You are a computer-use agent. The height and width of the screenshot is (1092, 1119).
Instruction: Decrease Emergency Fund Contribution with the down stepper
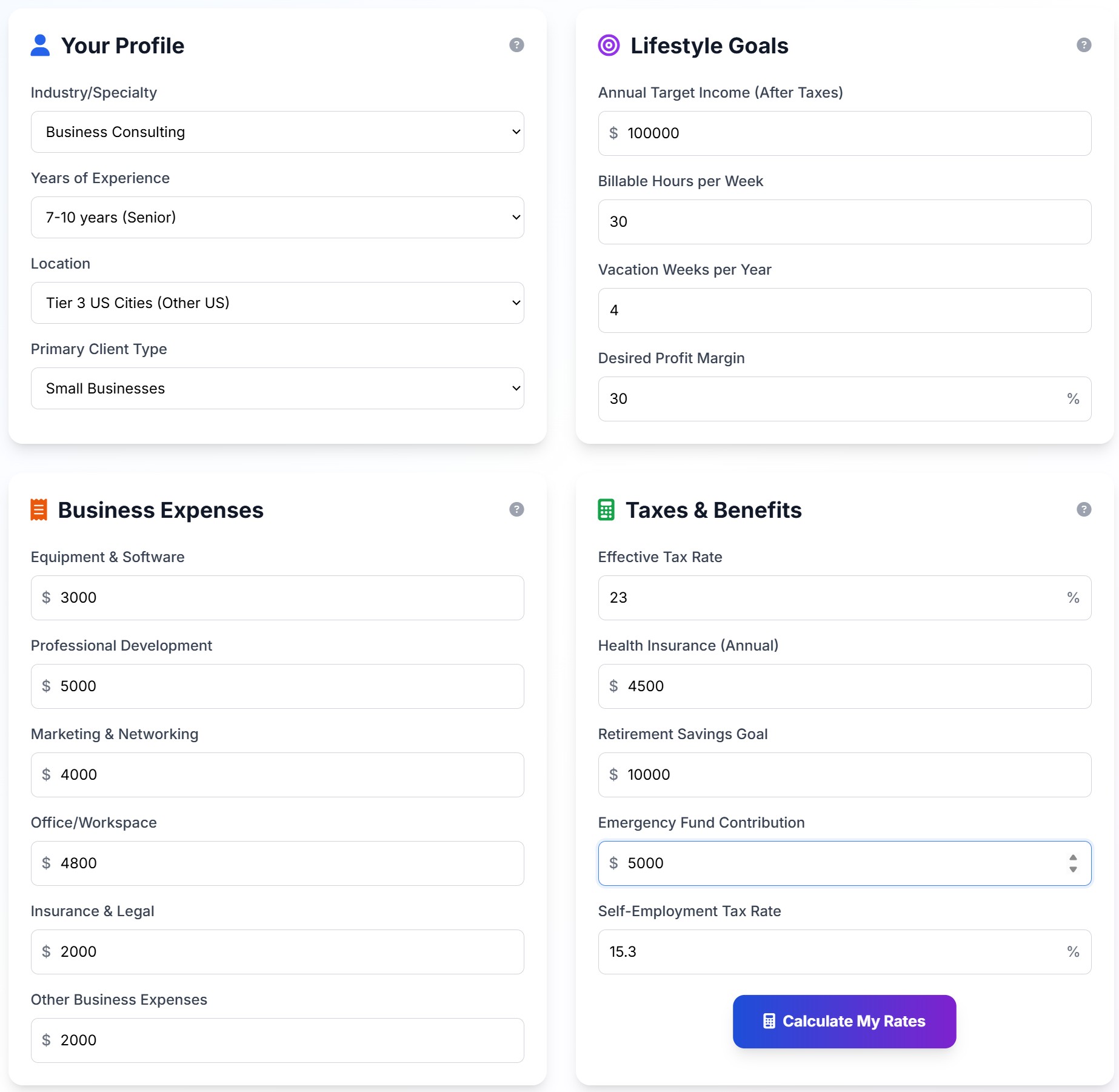1072,869
